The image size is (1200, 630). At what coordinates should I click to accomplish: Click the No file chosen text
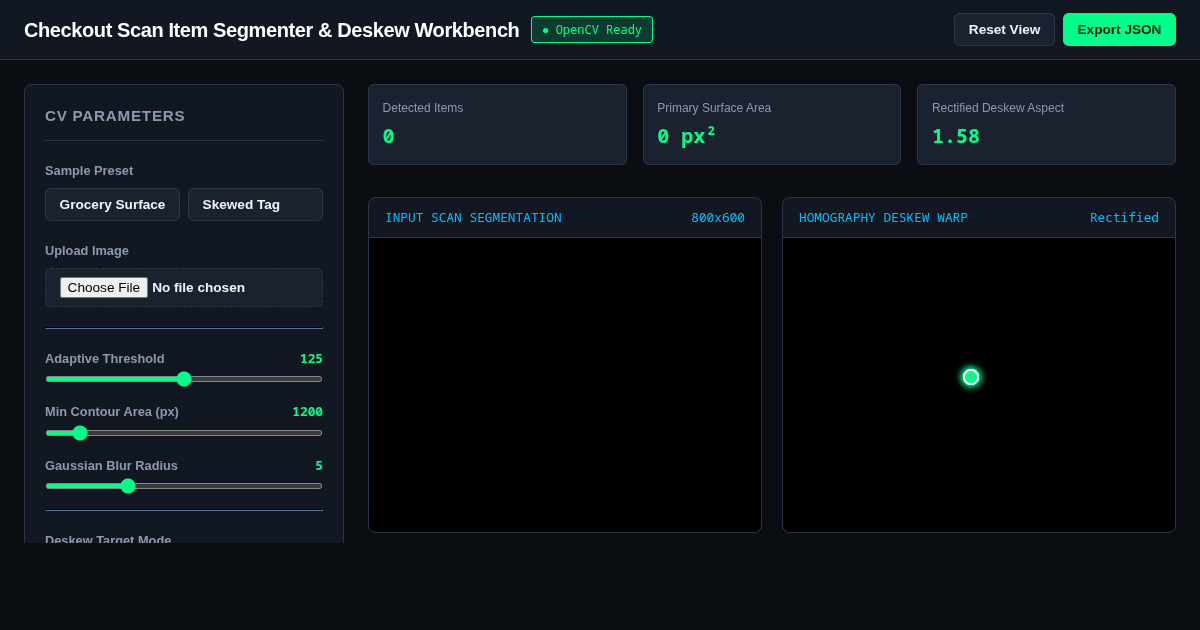point(198,288)
